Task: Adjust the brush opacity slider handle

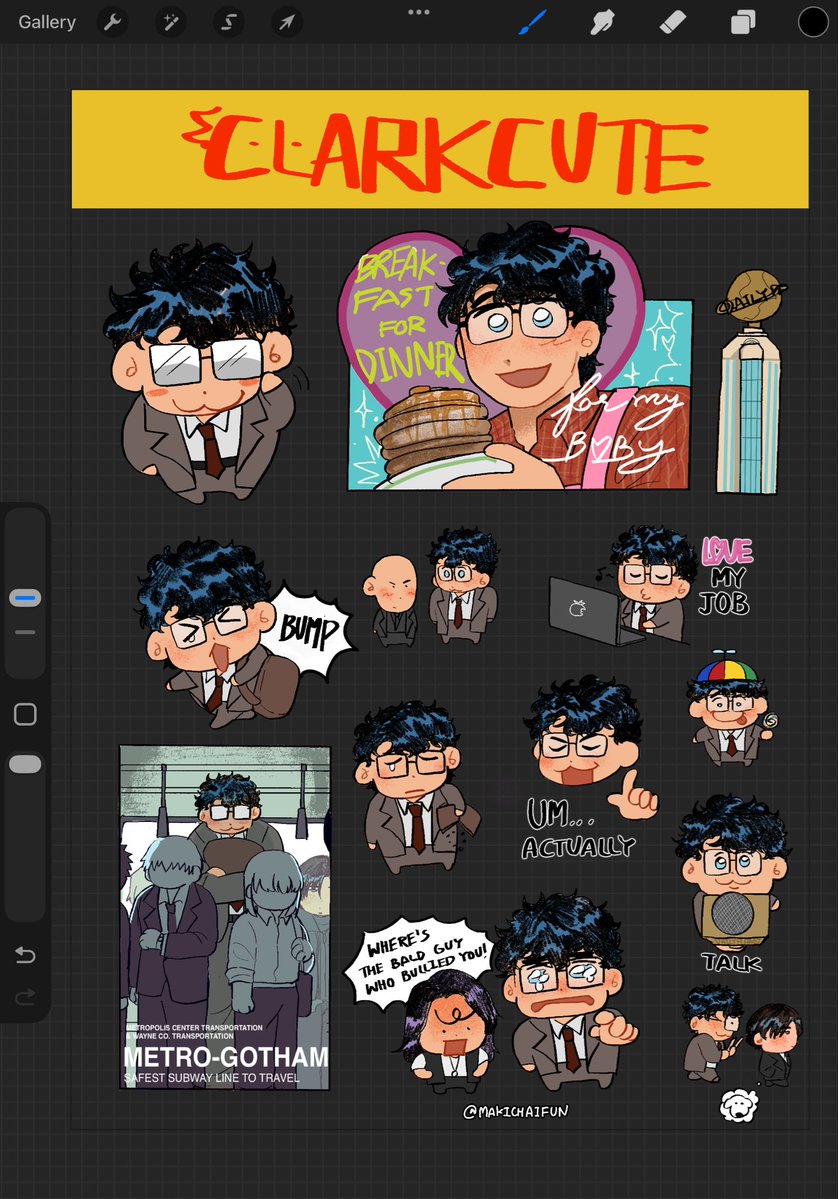Action: pos(25,764)
